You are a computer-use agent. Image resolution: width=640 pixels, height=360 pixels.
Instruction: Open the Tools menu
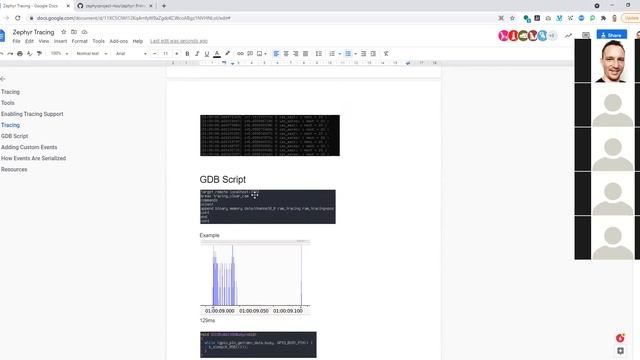pos(98,41)
